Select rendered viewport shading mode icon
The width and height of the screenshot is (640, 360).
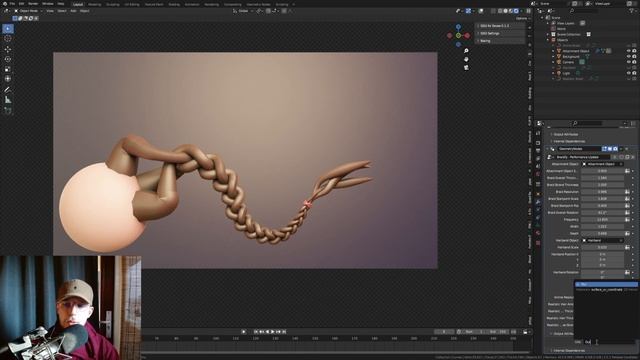(x=516, y=11)
